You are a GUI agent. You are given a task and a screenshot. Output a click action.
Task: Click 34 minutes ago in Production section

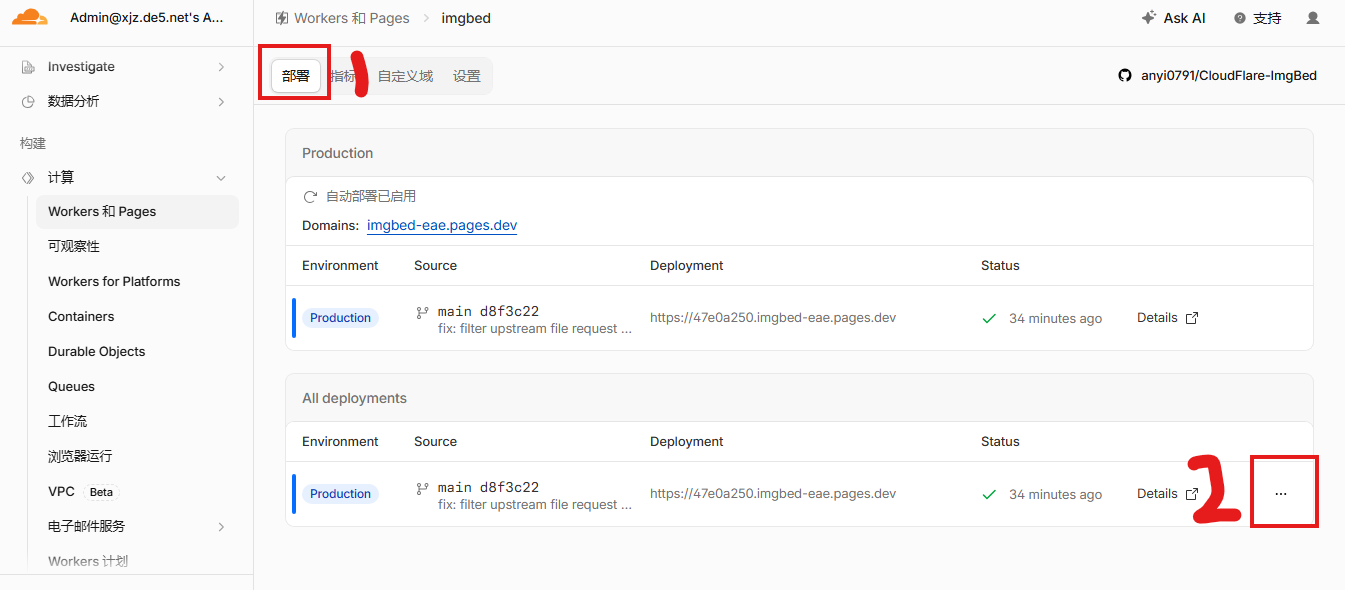[1055, 319]
